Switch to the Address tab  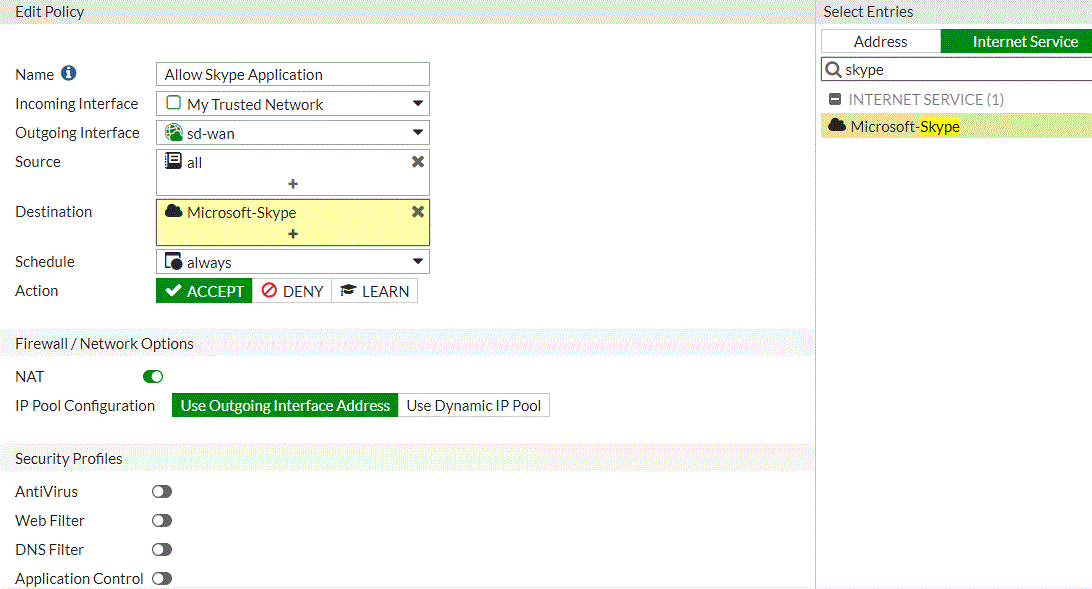[x=881, y=42]
